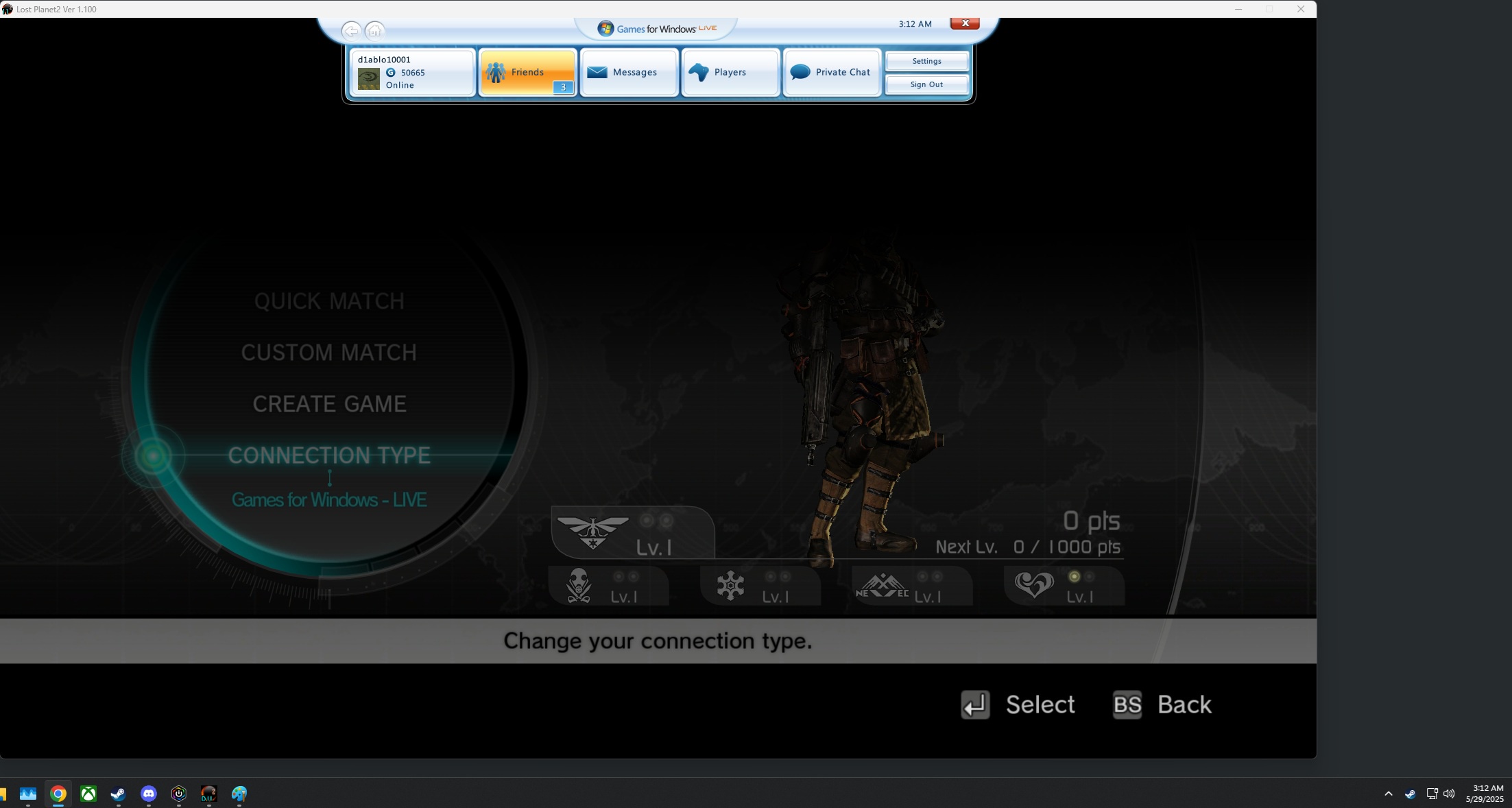Image resolution: width=1512 pixels, height=808 pixels.
Task: Click the gas mask skull faction emblem
Action: 579,586
